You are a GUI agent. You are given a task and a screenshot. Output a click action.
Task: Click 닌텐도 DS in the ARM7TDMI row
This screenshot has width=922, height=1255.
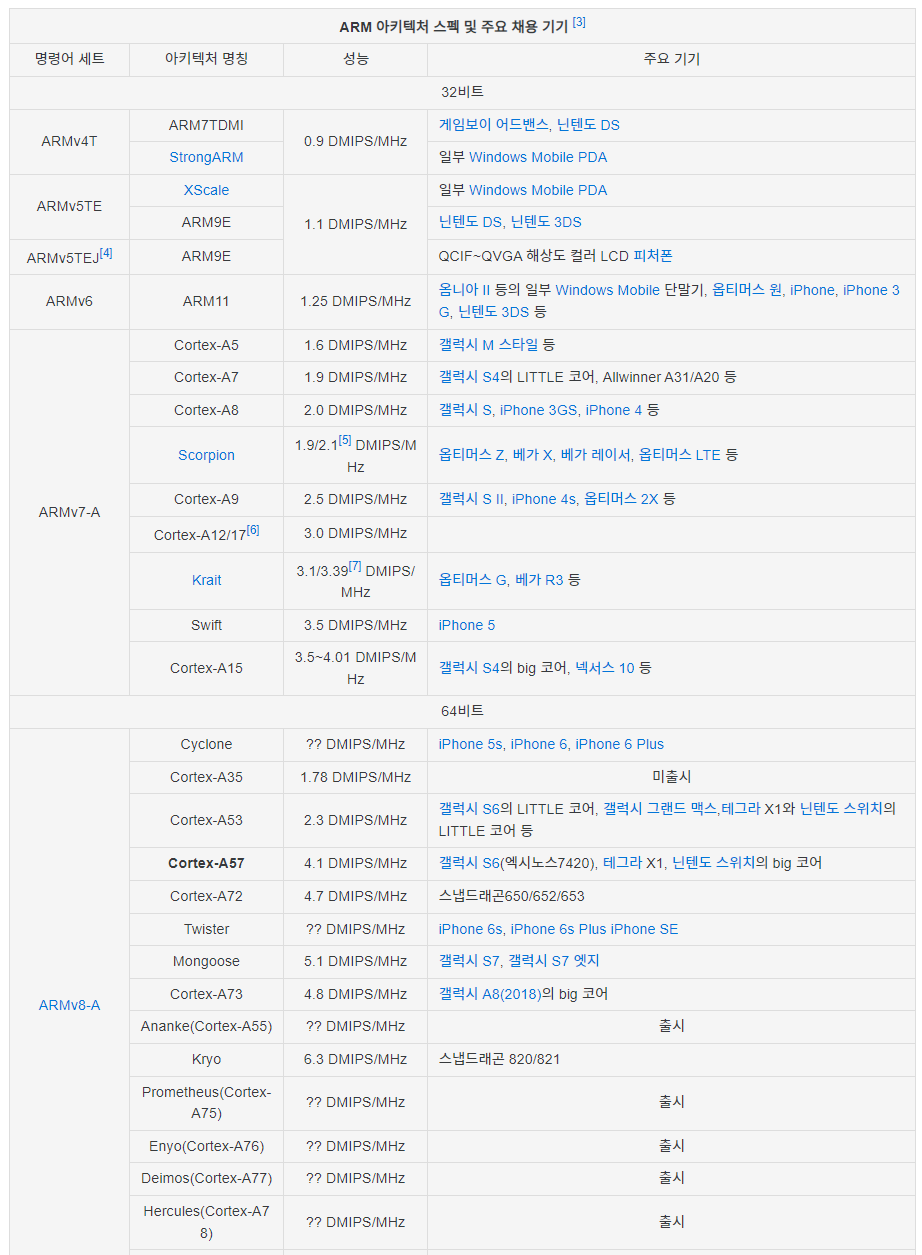click(588, 125)
